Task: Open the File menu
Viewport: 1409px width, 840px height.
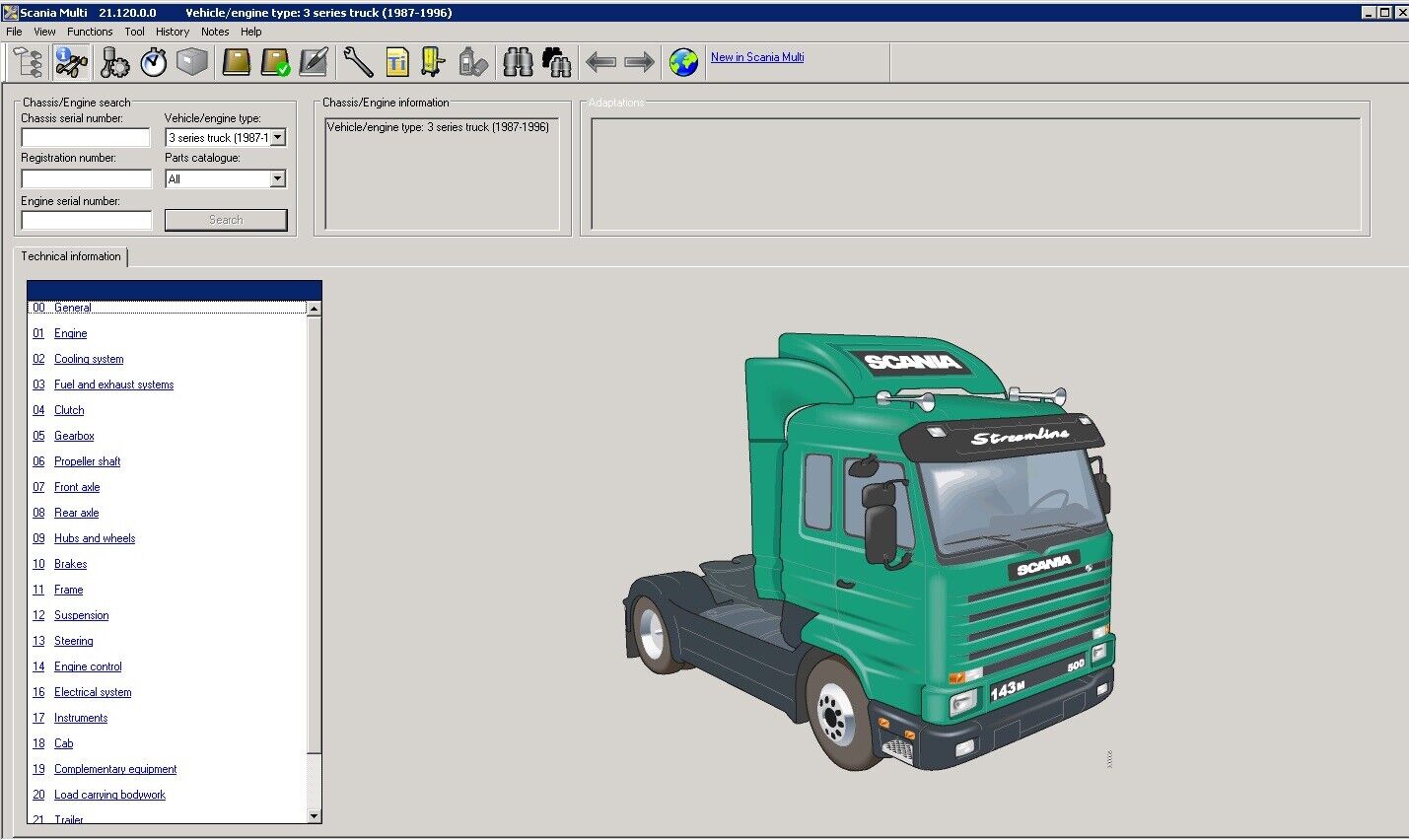Action: (x=14, y=32)
